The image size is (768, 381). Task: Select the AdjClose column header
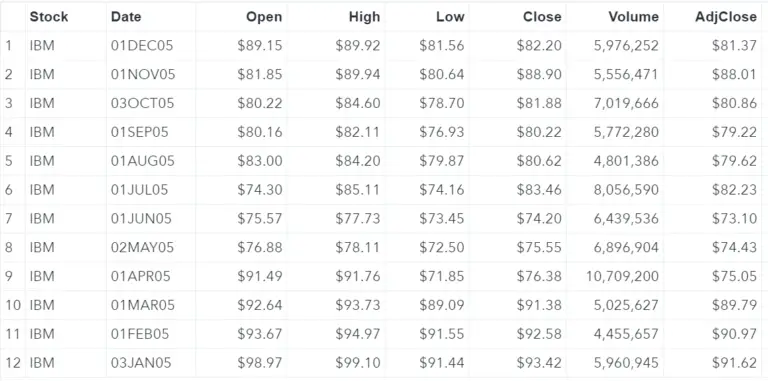coord(726,17)
